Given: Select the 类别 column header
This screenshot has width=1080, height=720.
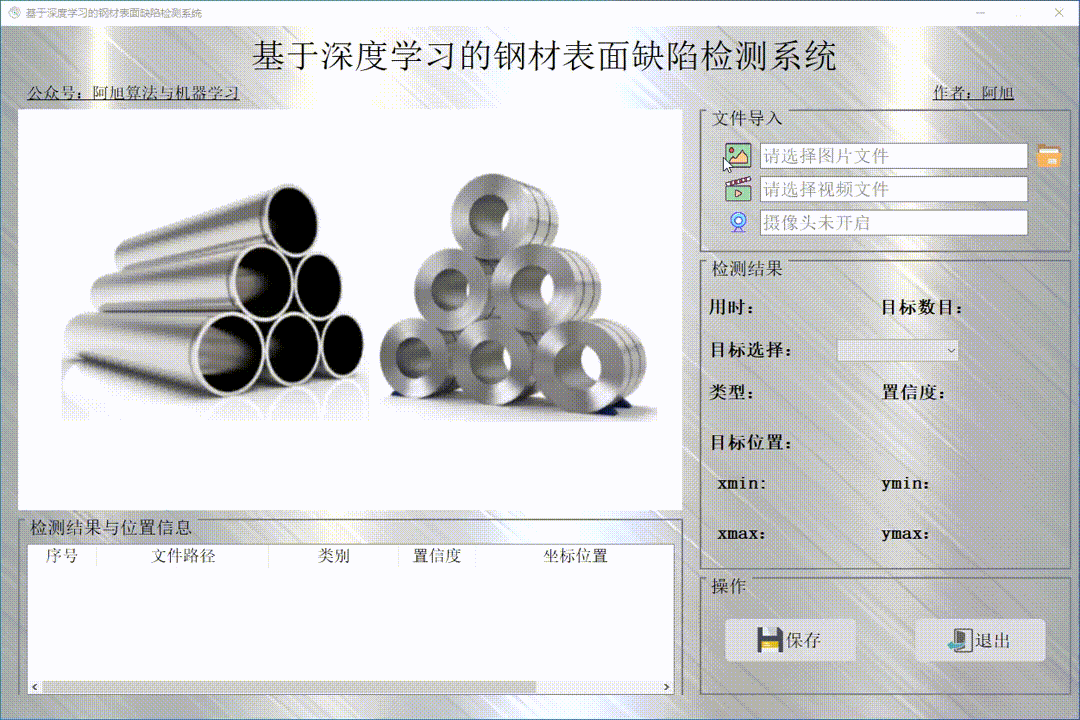Looking at the screenshot, I should [333, 556].
